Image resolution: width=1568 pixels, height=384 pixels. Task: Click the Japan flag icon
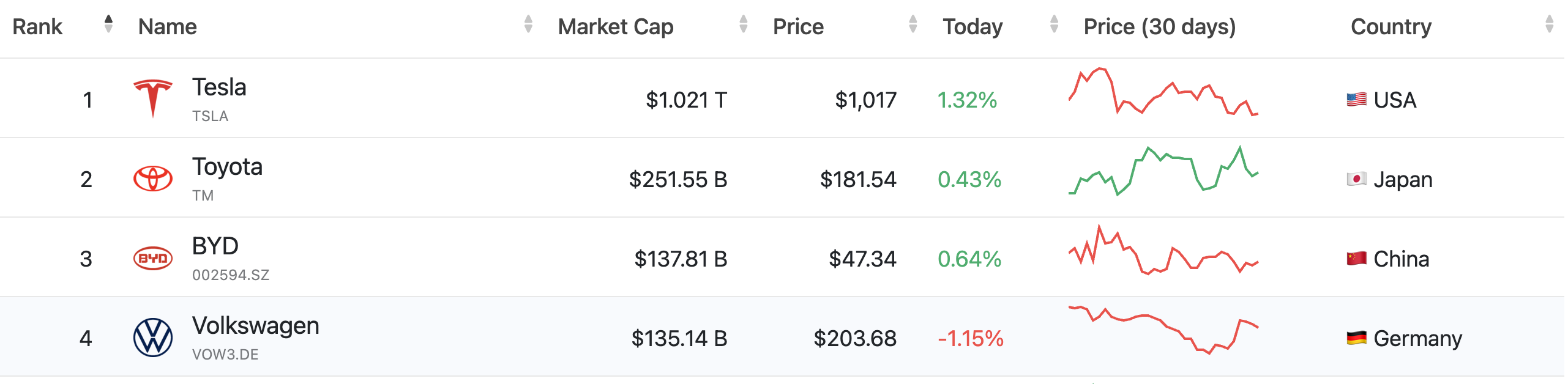(1356, 179)
